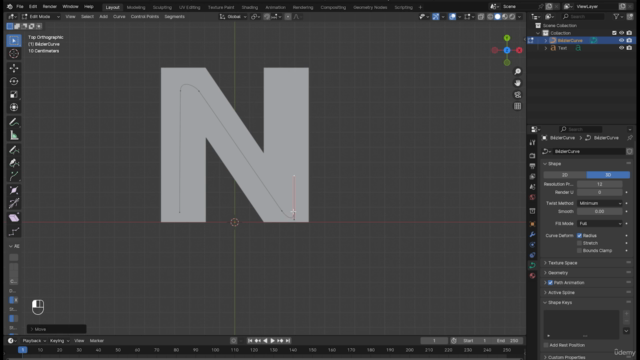Select the Scale tool

tap(14, 94)
